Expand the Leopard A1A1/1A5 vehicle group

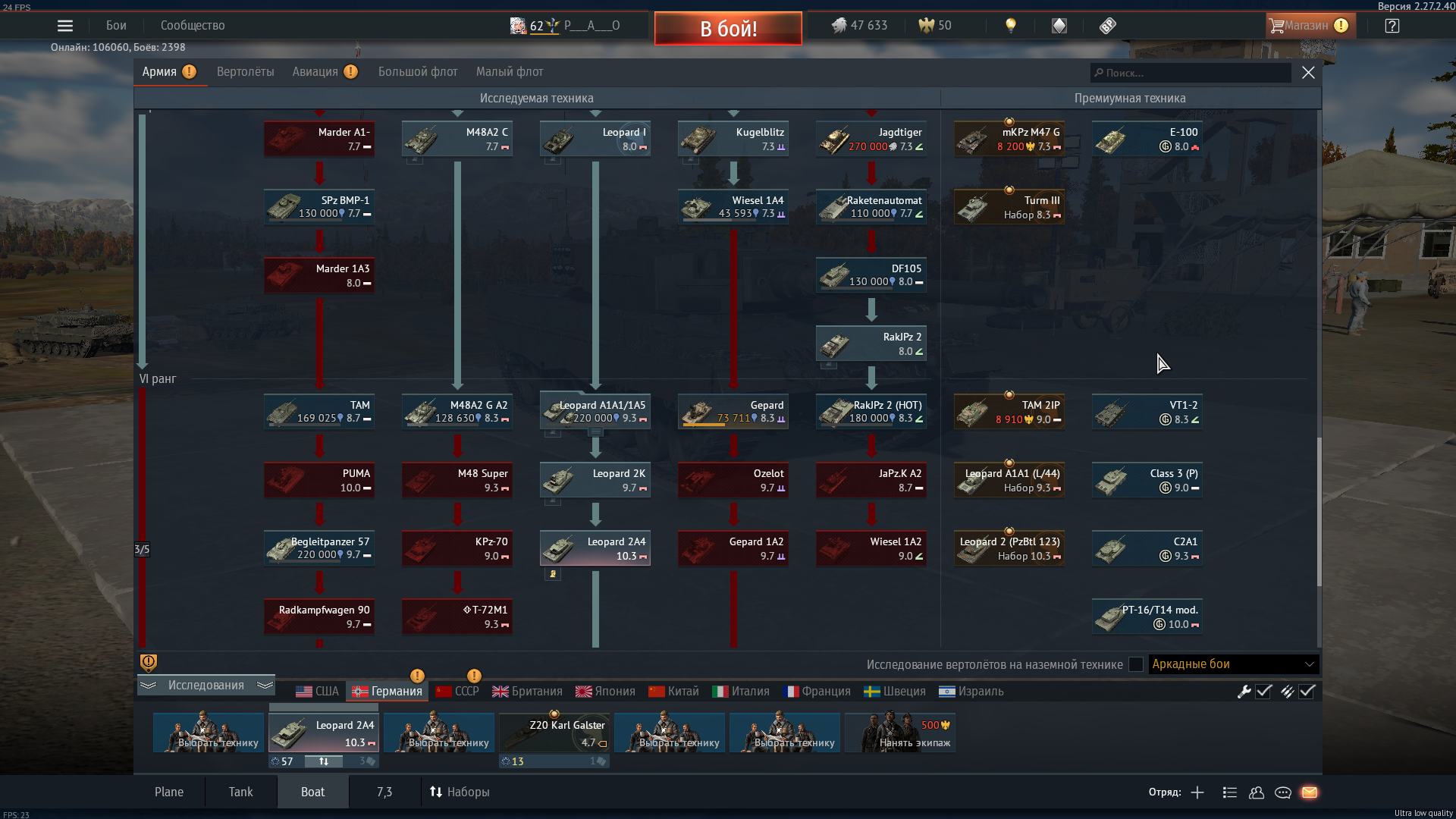595,432
